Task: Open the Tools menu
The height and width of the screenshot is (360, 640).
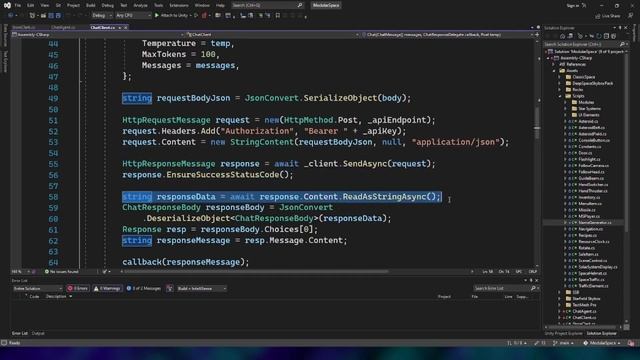Action: pyautogui.click(x=158, y=5)
